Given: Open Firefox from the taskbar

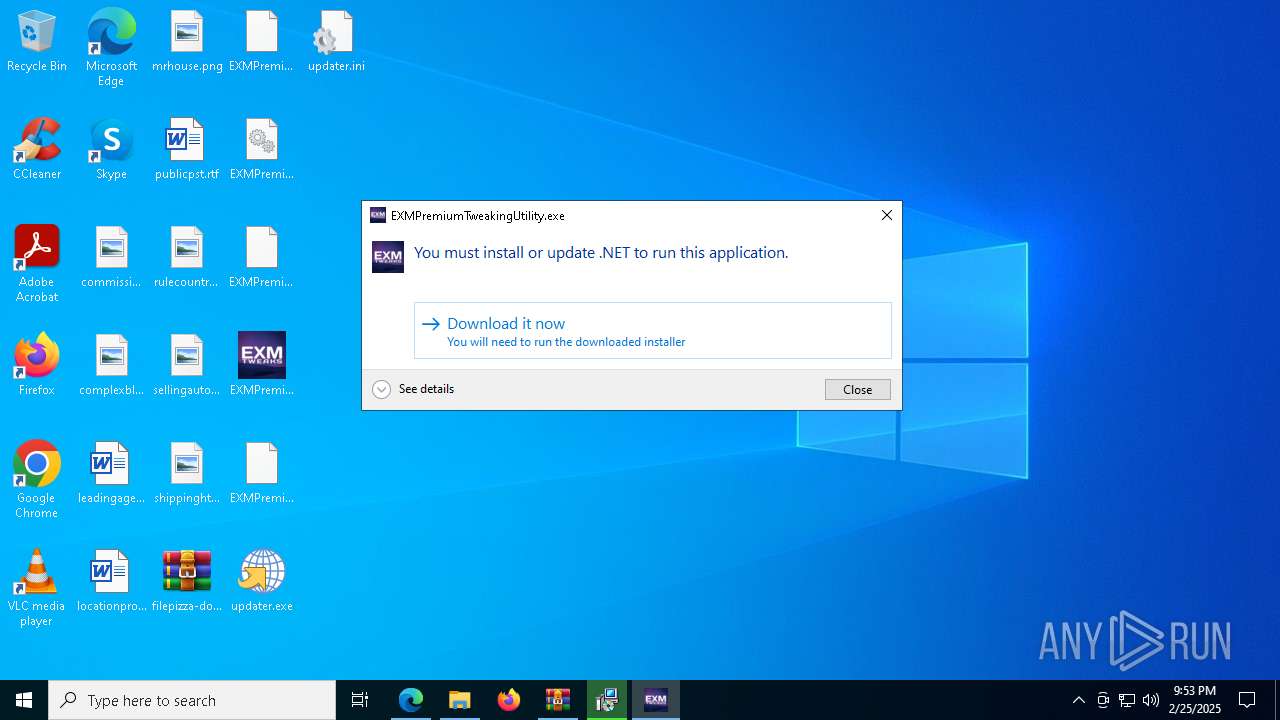Looking at the screenshot, I should pos(509,700).
